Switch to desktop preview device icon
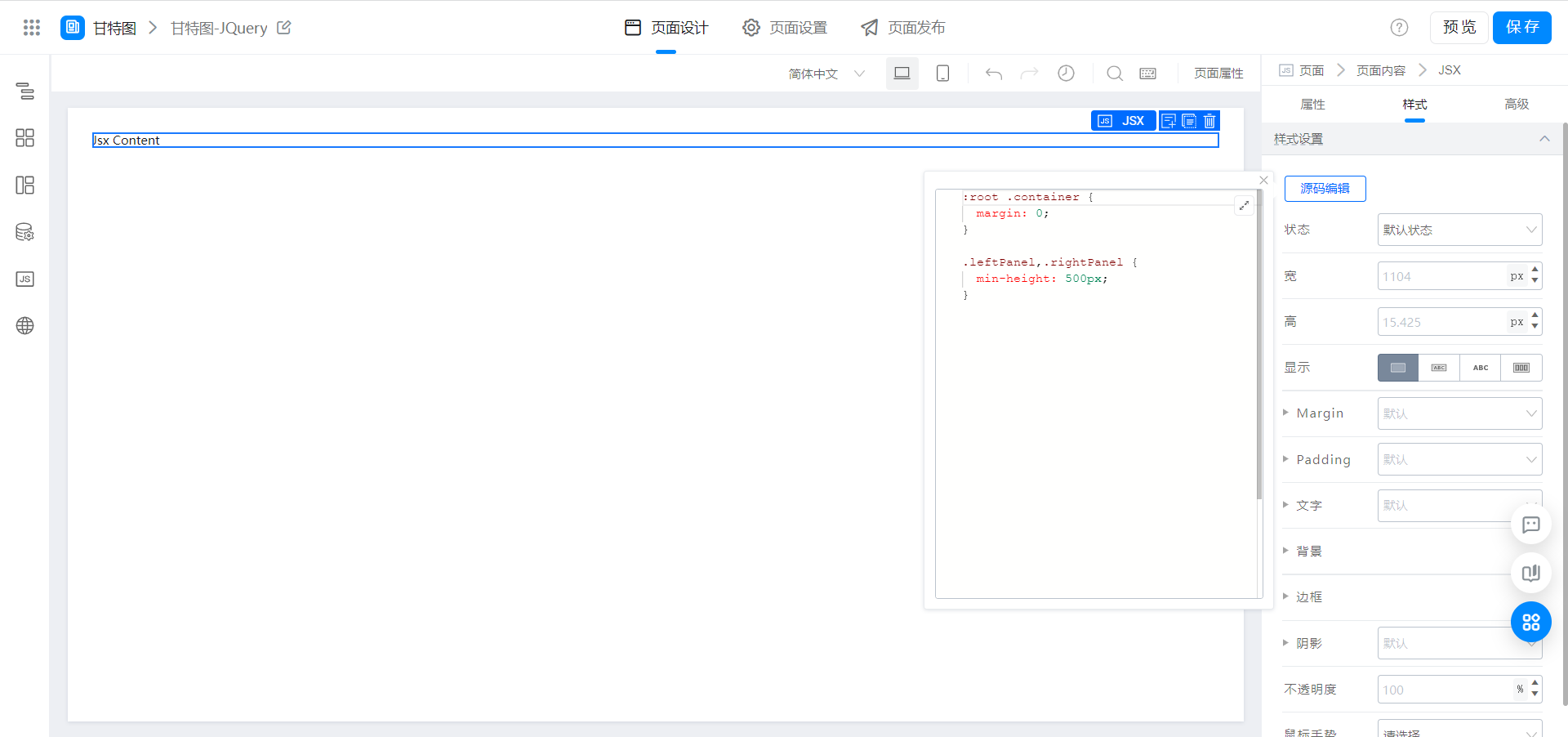The height and width of the screenshot is (737, 1568). coord(902,74)
